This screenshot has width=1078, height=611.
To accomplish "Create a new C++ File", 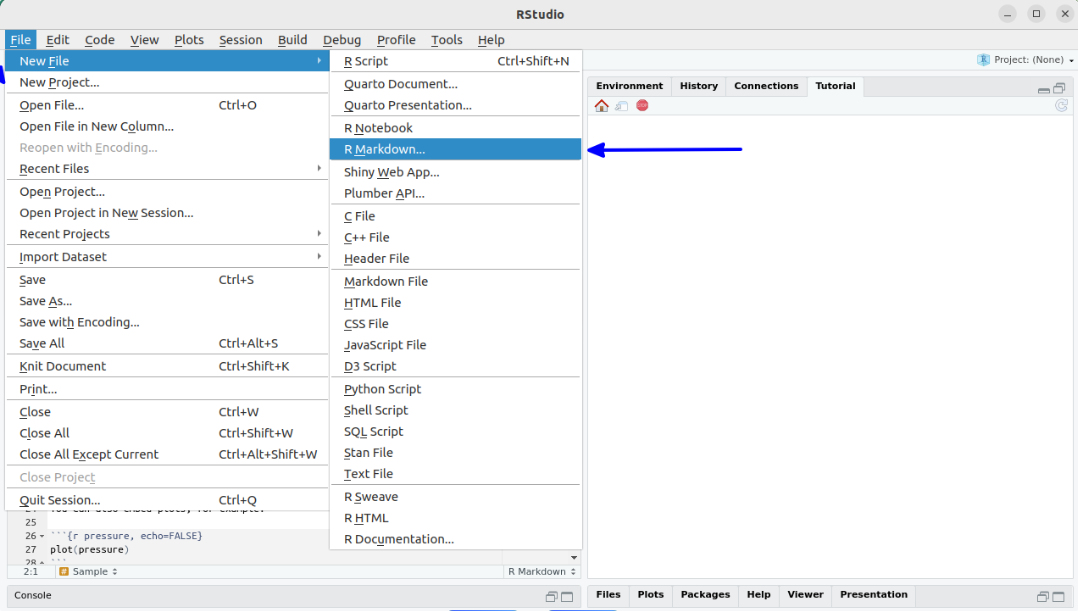I will [x=455, y=237].
